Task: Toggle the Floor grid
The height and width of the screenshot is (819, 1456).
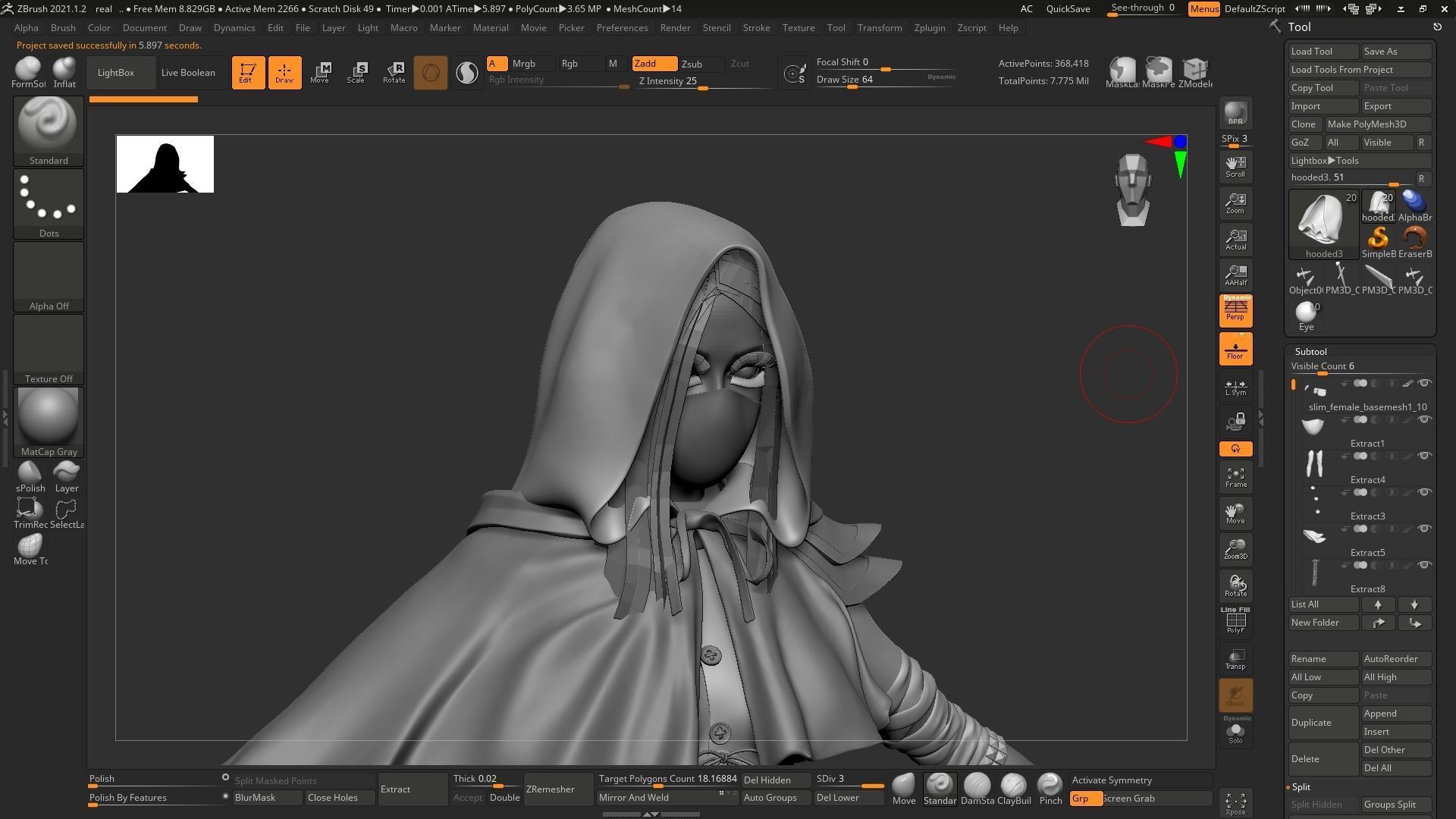Action: tap(1235, 349)
